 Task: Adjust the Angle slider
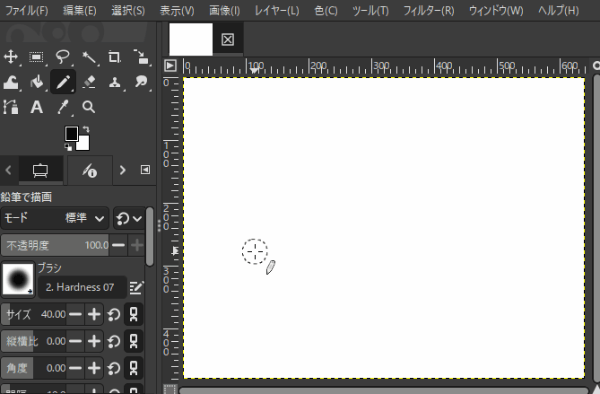pyautogui.click(x=34, y=368)
